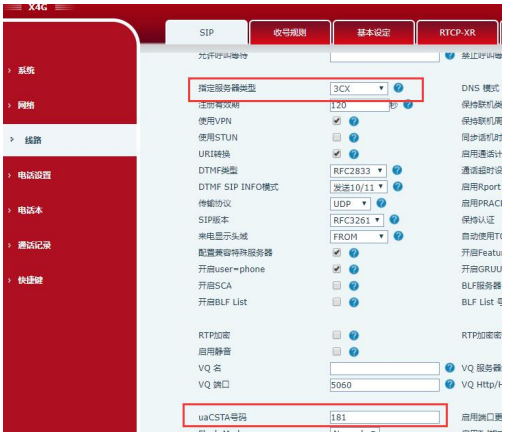Click help icon next to VQ 端口 field
This screenshot has width=506, height=435.
[x=450, y=384]
